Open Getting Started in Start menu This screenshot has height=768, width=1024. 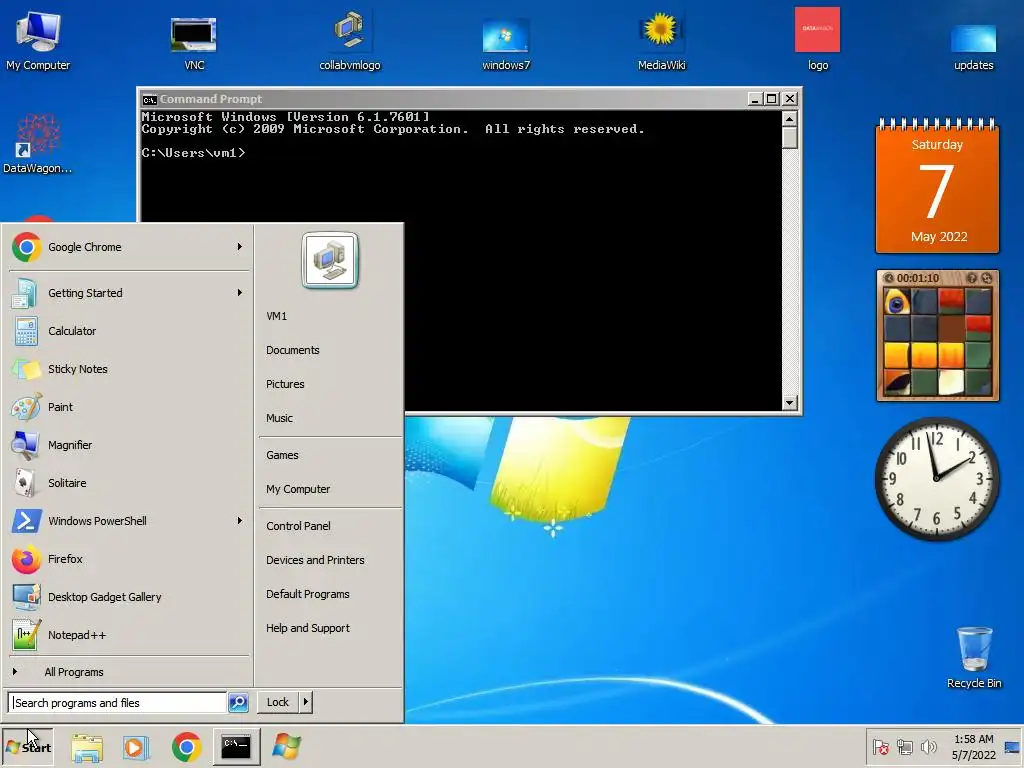pyautogui.click(x=129, y=293)
